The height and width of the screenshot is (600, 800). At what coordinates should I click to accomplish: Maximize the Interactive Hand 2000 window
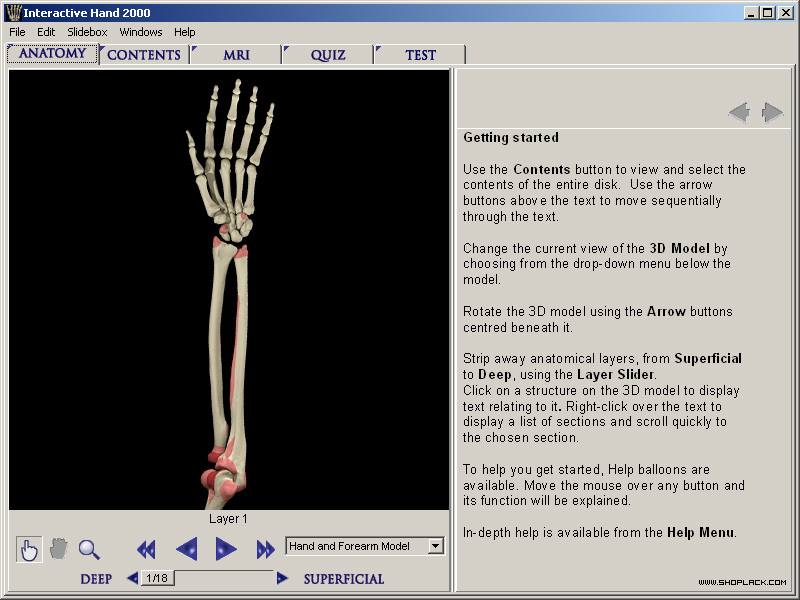click(x=767, y=13)
